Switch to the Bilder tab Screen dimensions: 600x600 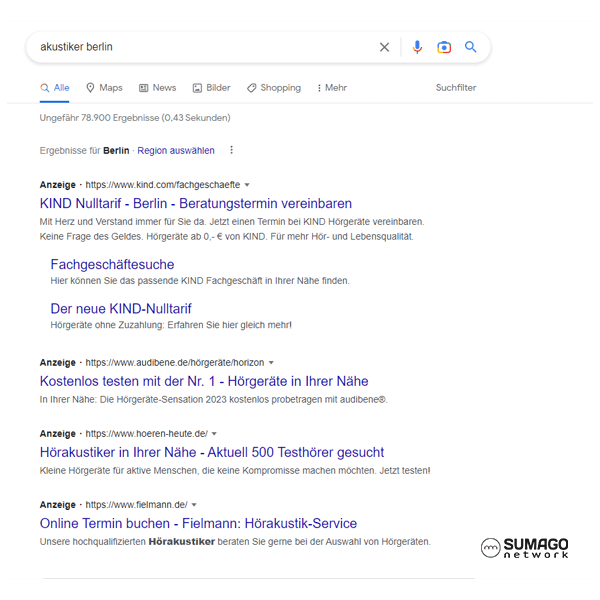coord(211,88)
